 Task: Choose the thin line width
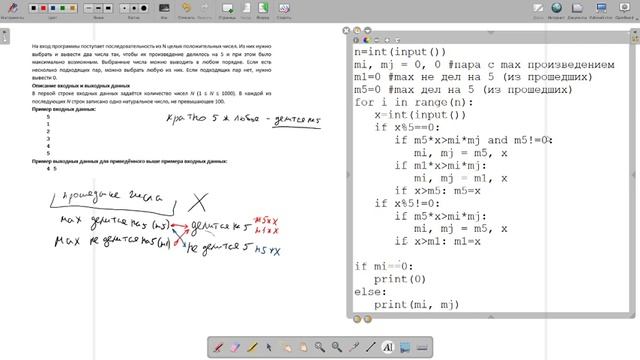pos(89,8)
